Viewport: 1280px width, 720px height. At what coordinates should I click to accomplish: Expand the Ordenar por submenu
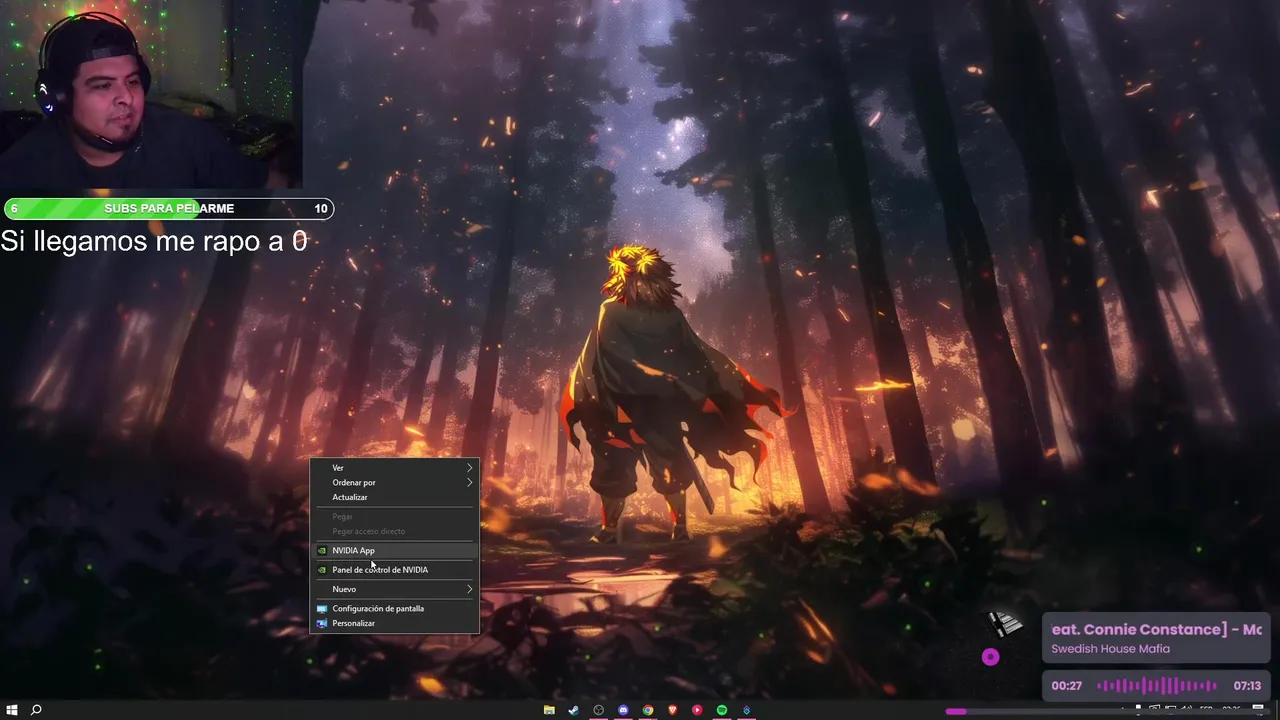[394, 483]
